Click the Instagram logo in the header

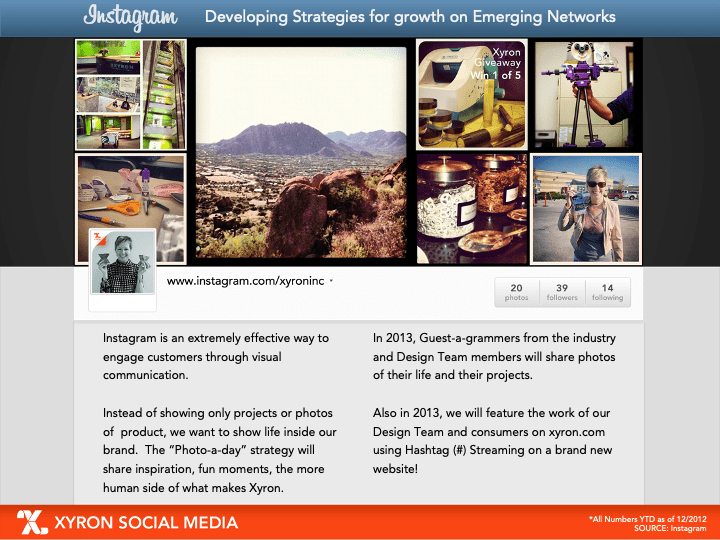tap(130, 17)
